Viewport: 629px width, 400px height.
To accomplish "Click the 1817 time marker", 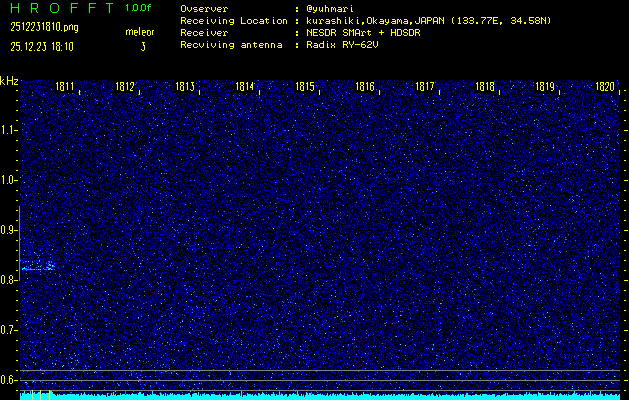I will click(x=425, y=87).
